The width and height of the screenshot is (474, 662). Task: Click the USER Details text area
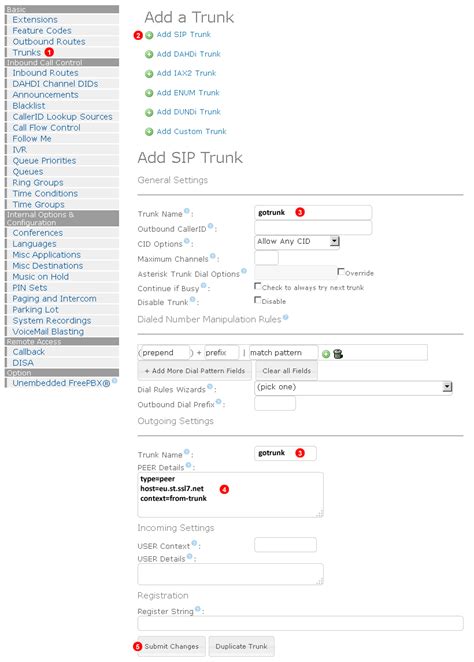click(230, 574)
